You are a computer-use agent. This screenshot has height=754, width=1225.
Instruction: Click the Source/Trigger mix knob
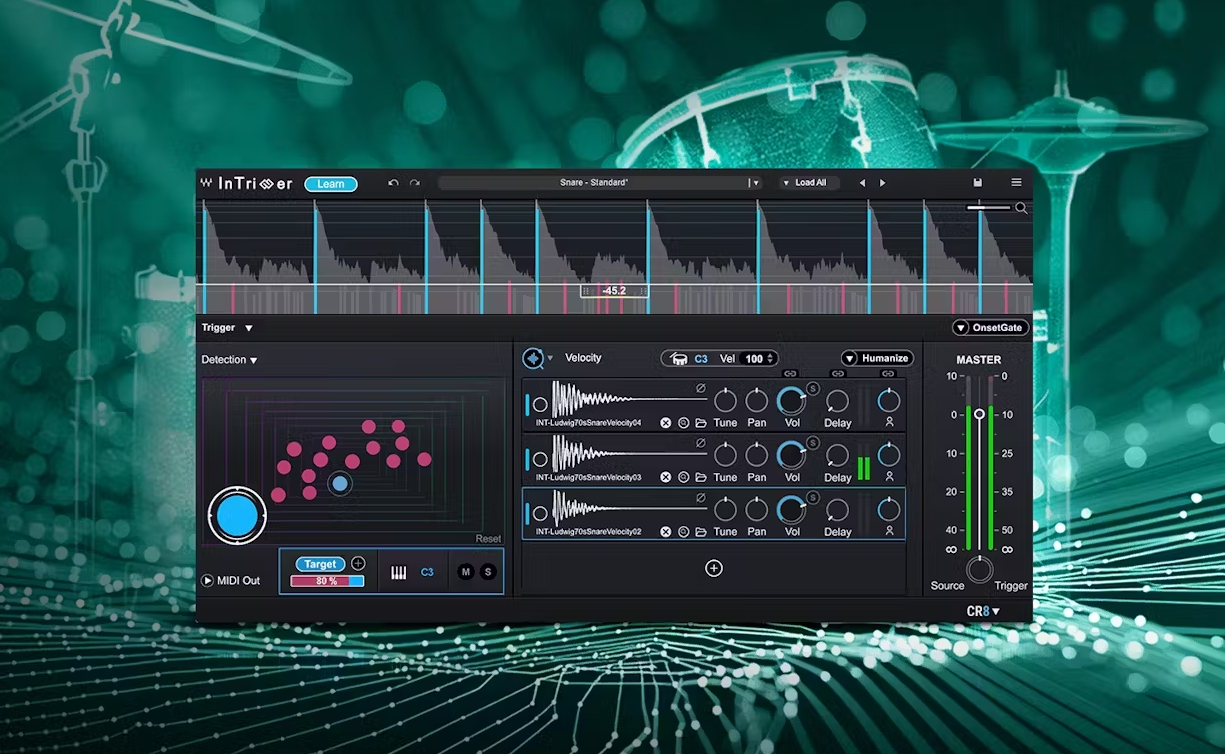point(980,571)
